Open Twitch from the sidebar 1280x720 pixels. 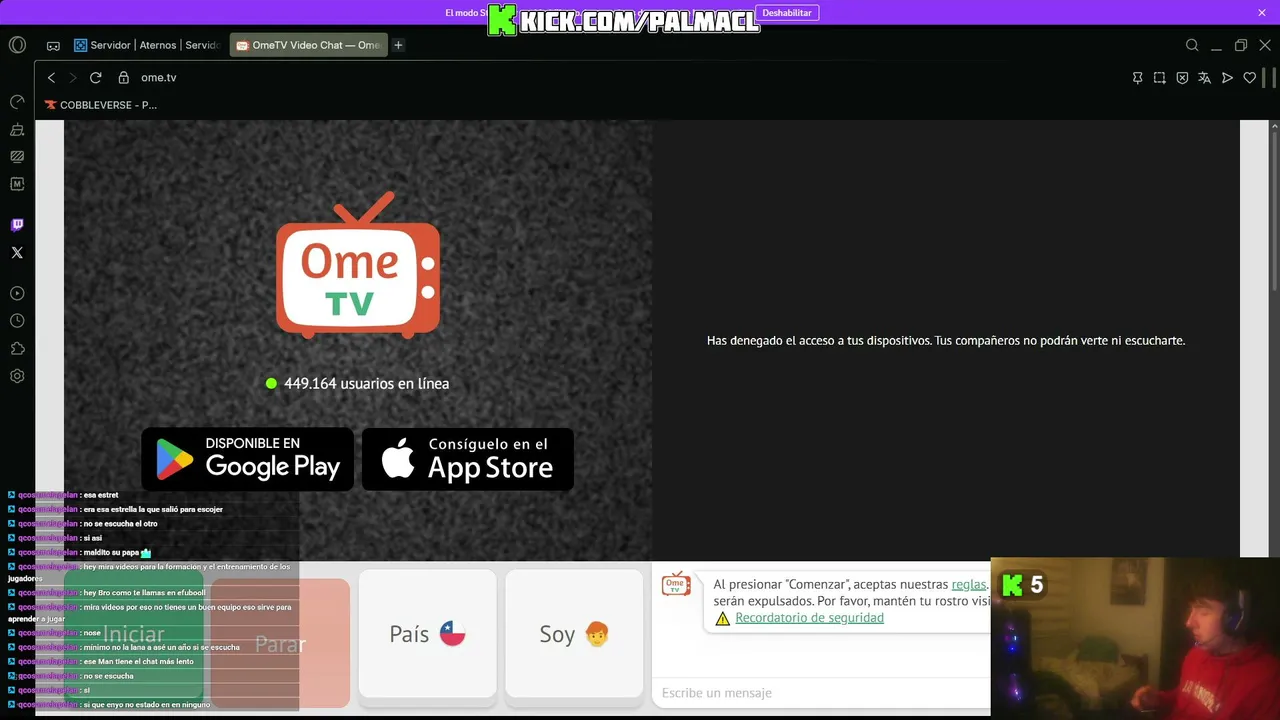point(17,225)
